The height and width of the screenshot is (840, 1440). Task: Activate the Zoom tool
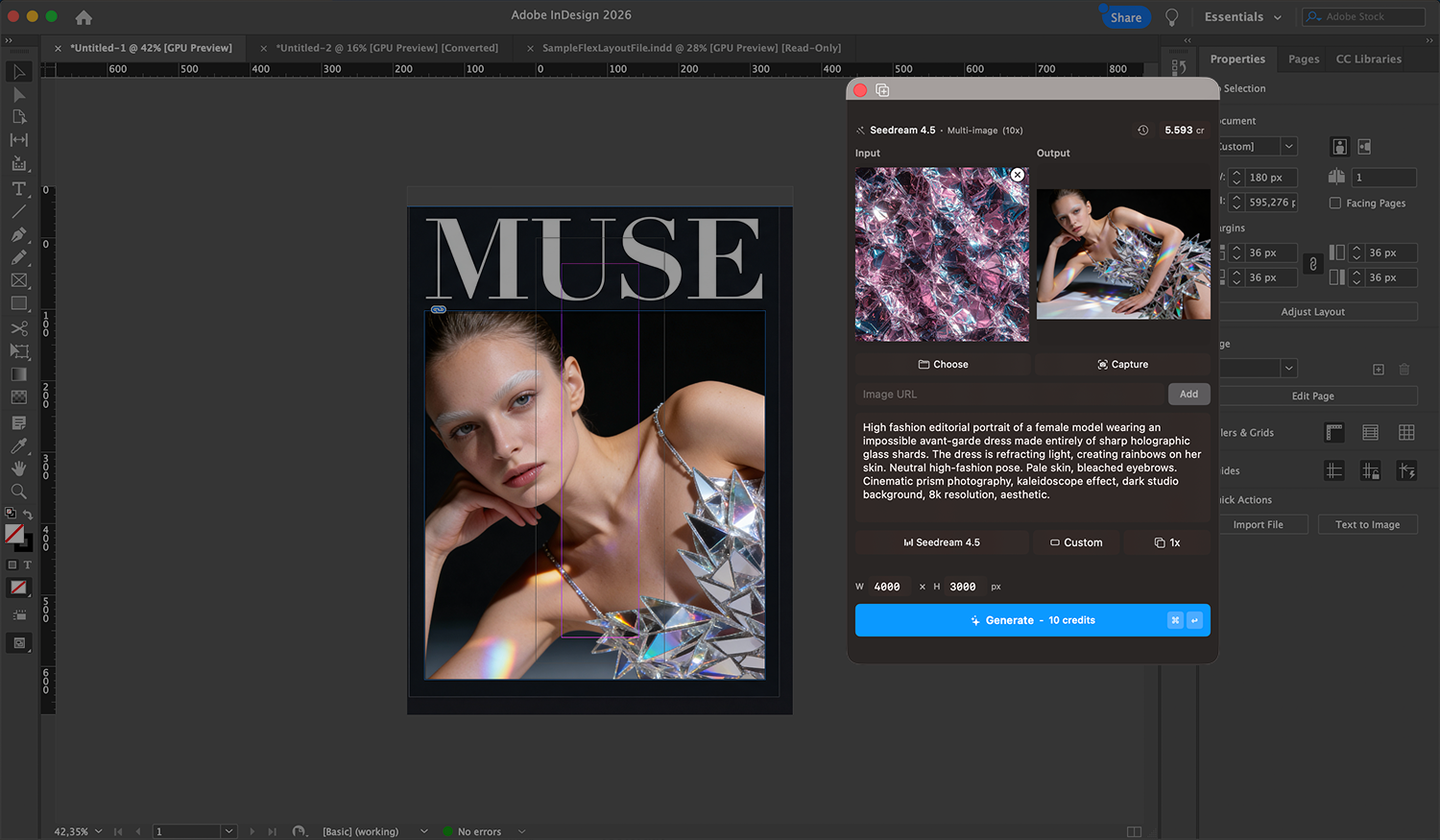(18, 492)
